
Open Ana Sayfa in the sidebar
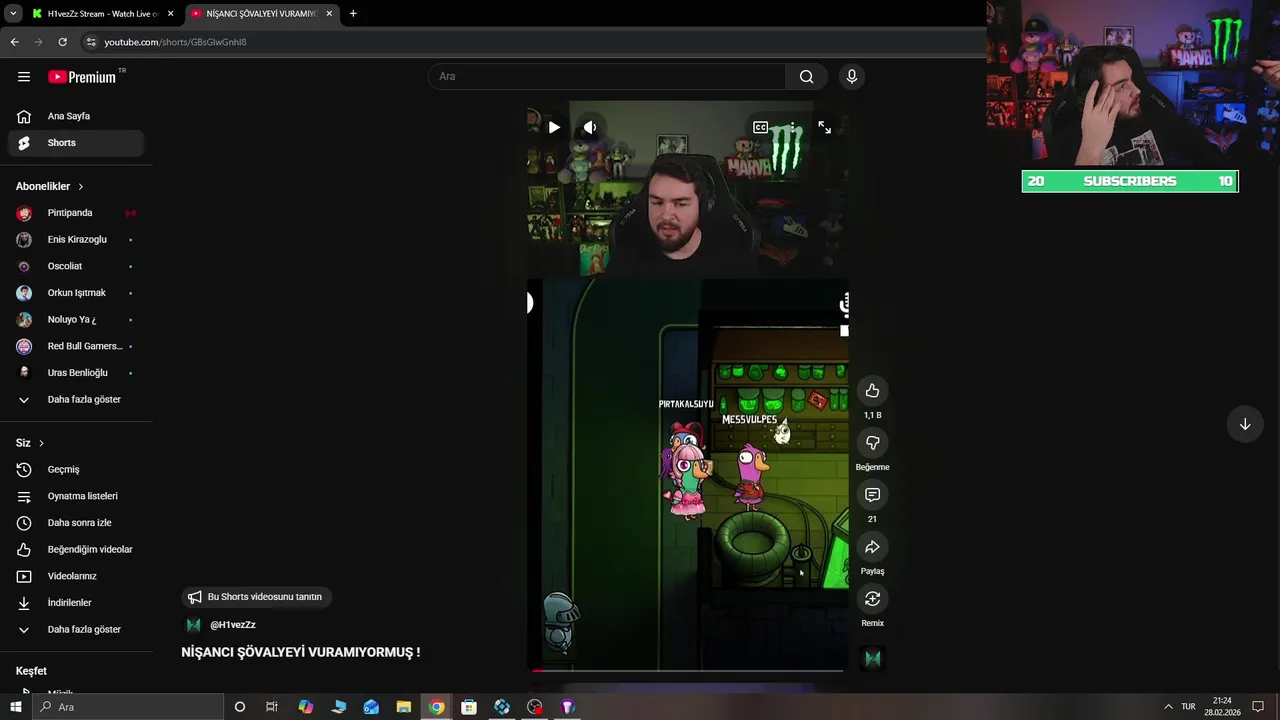point(76,116)
